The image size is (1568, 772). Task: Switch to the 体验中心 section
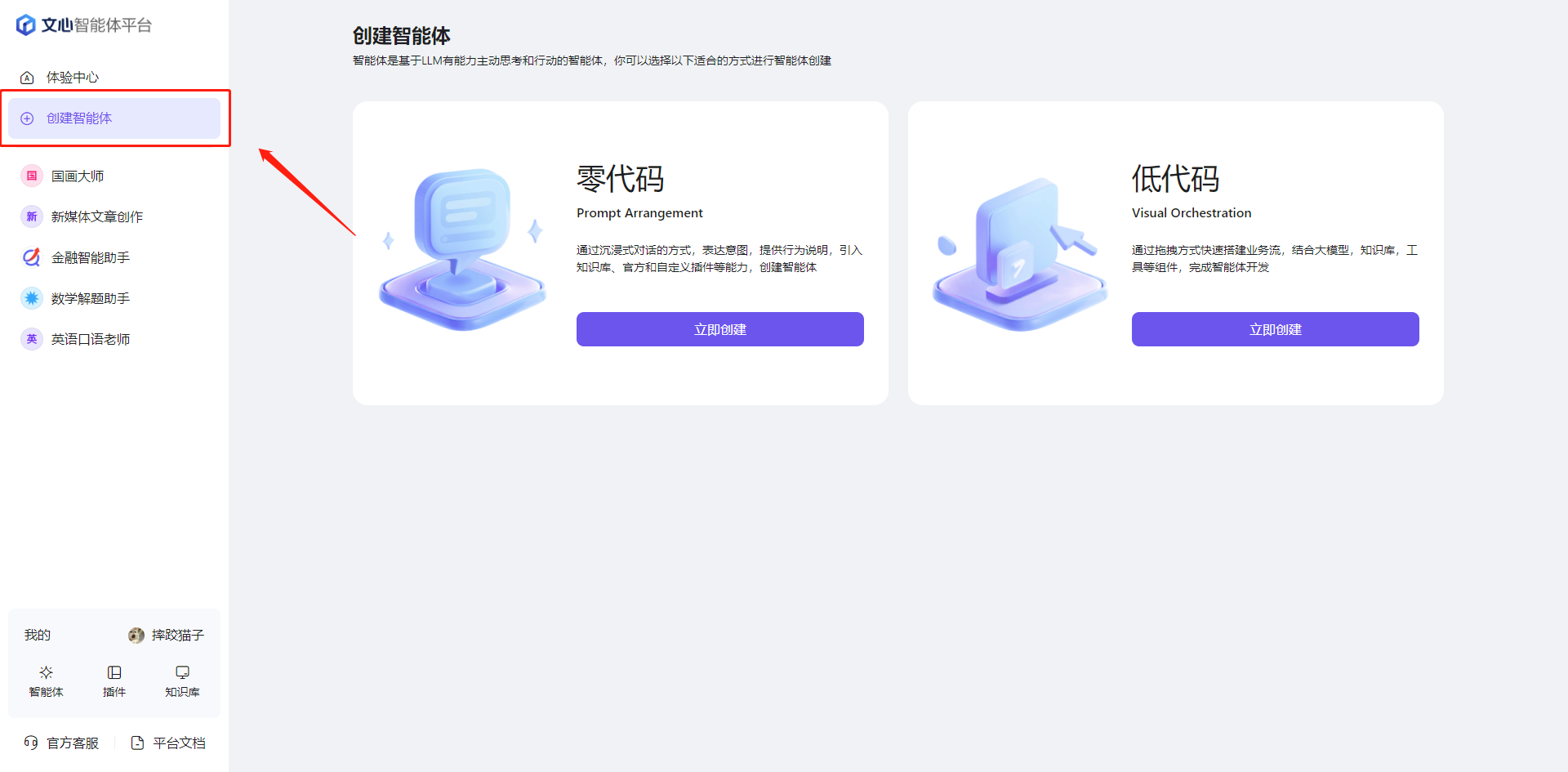[73, 77]
